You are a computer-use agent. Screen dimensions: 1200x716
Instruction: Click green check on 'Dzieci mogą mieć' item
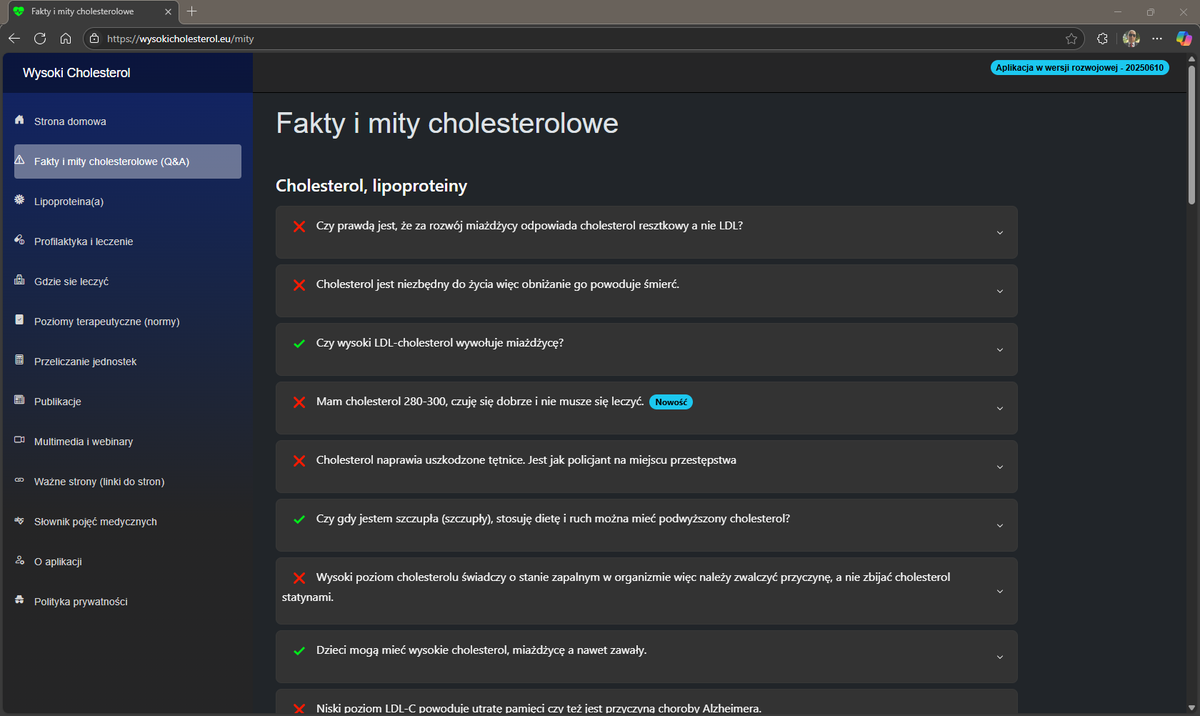click(x=298, y=651)
